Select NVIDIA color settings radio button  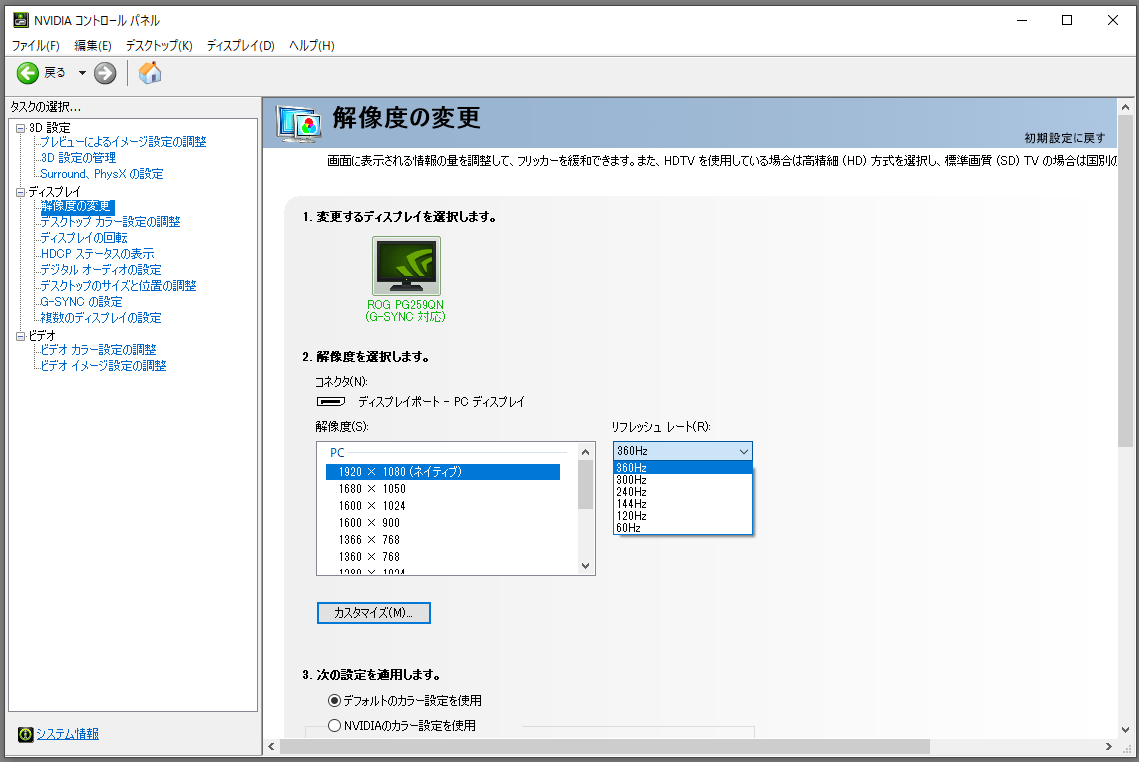[334, 726]
